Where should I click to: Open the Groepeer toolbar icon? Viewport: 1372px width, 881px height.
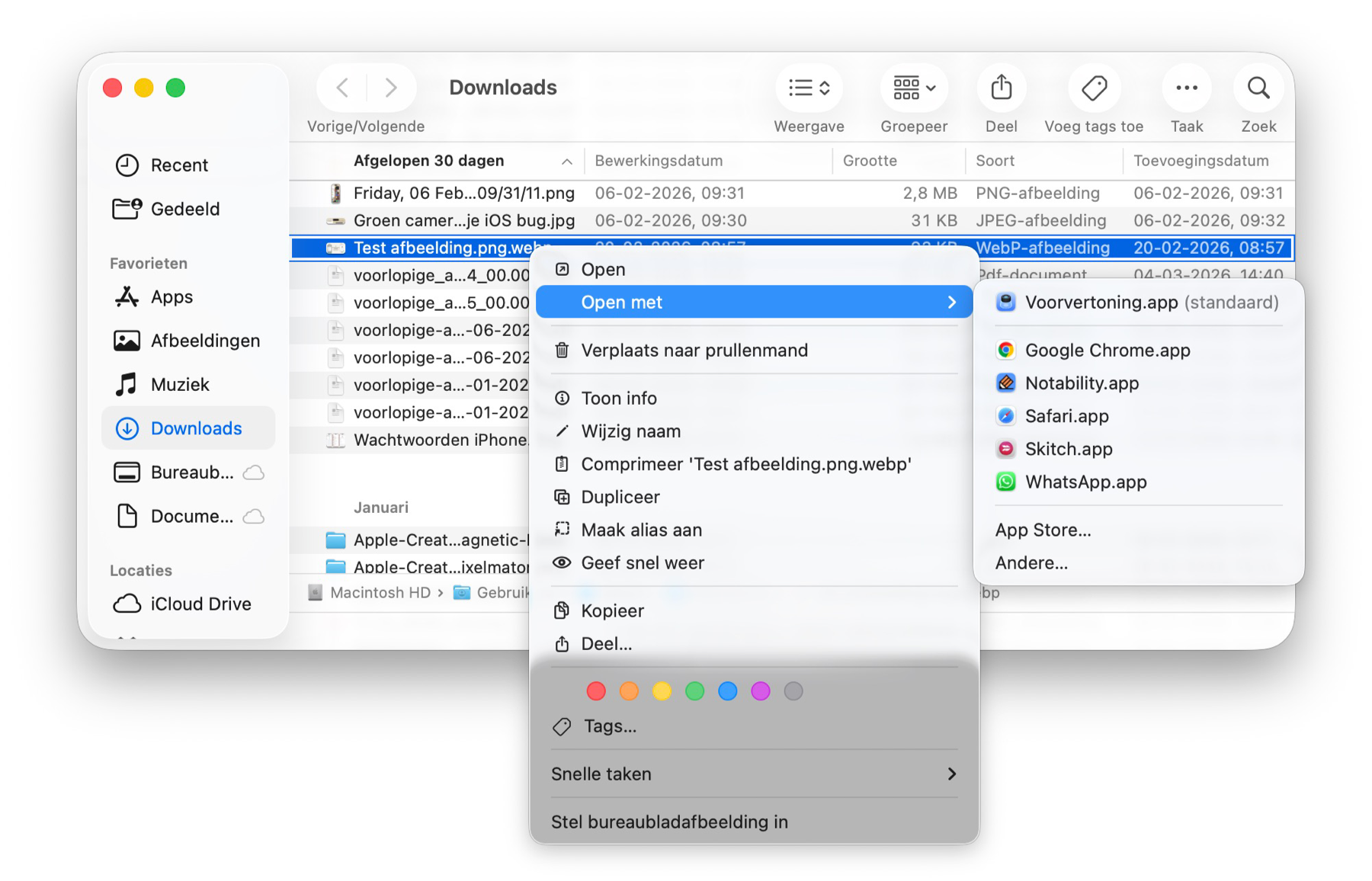click(x=912, y=88)
